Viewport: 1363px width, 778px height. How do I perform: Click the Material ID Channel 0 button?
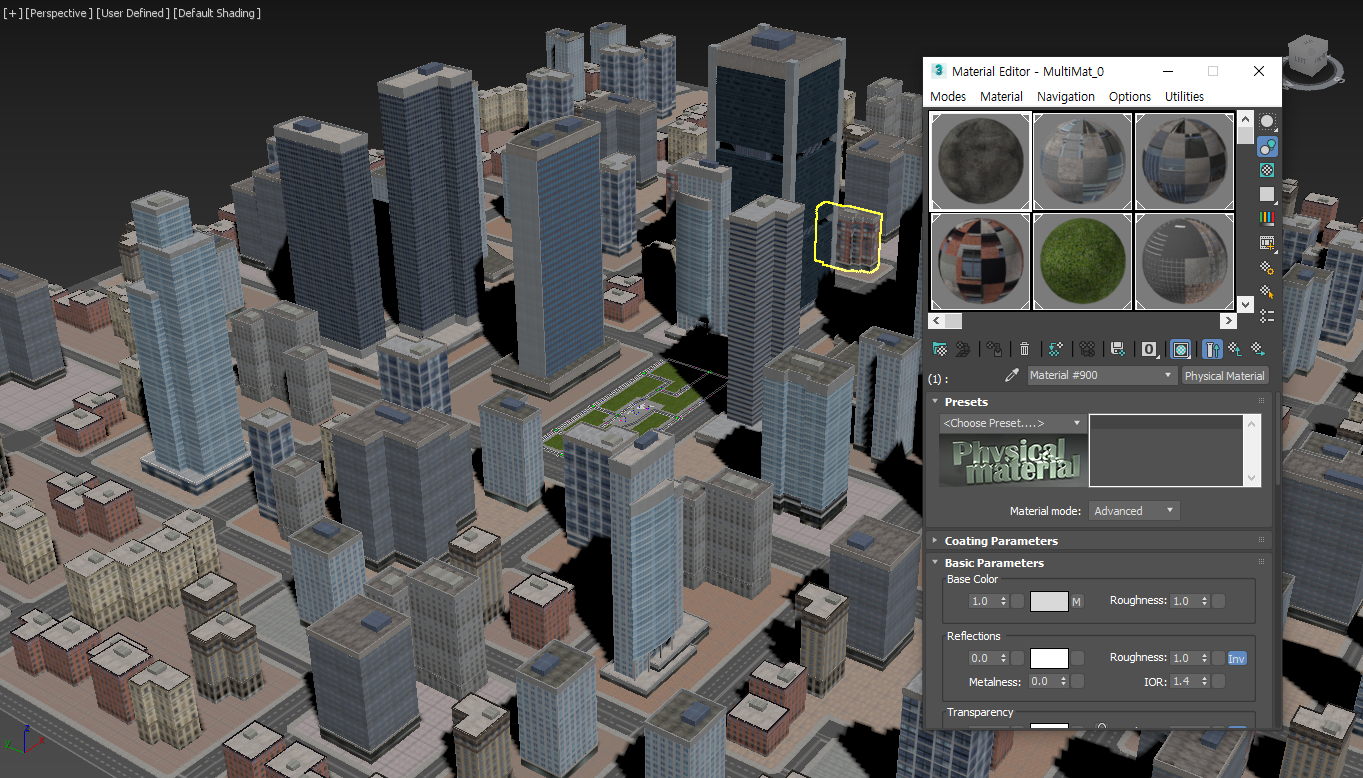tap(1149, 349)
